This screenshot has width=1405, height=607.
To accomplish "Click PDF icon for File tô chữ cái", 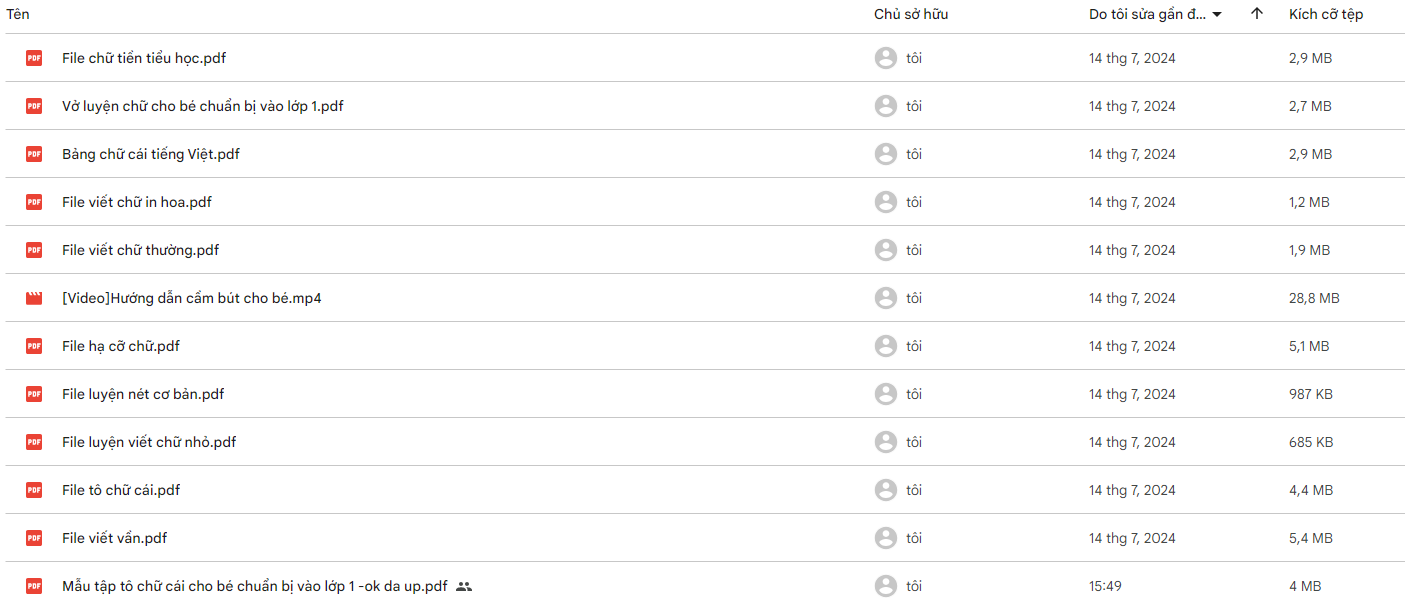I will point(34,490).
